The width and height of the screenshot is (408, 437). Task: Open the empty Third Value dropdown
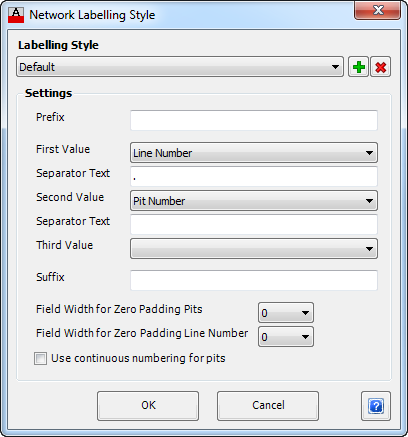(254, 249)
